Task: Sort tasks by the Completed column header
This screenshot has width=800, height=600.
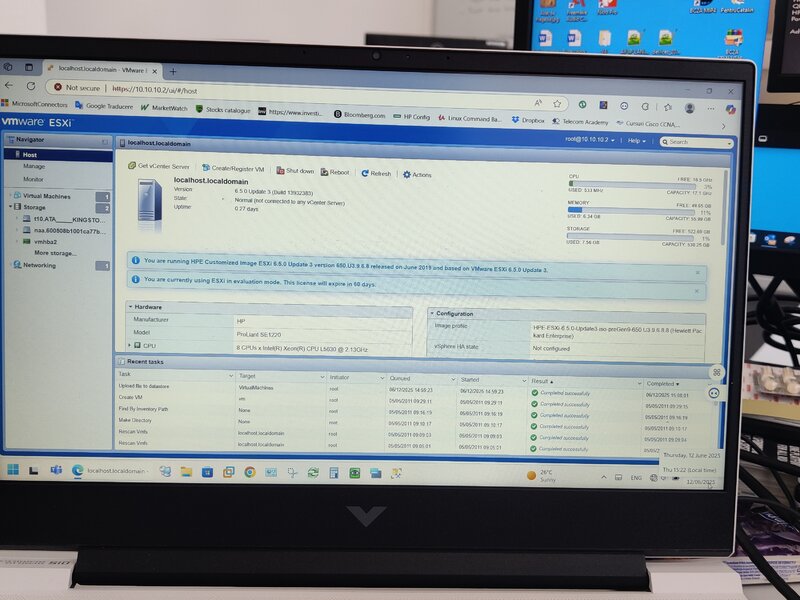Action: coord(662,383)
